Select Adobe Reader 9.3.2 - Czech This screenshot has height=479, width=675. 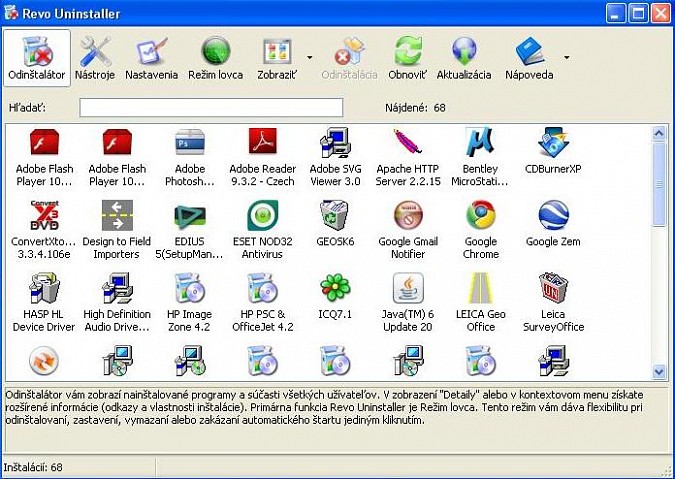pos(263,158)
